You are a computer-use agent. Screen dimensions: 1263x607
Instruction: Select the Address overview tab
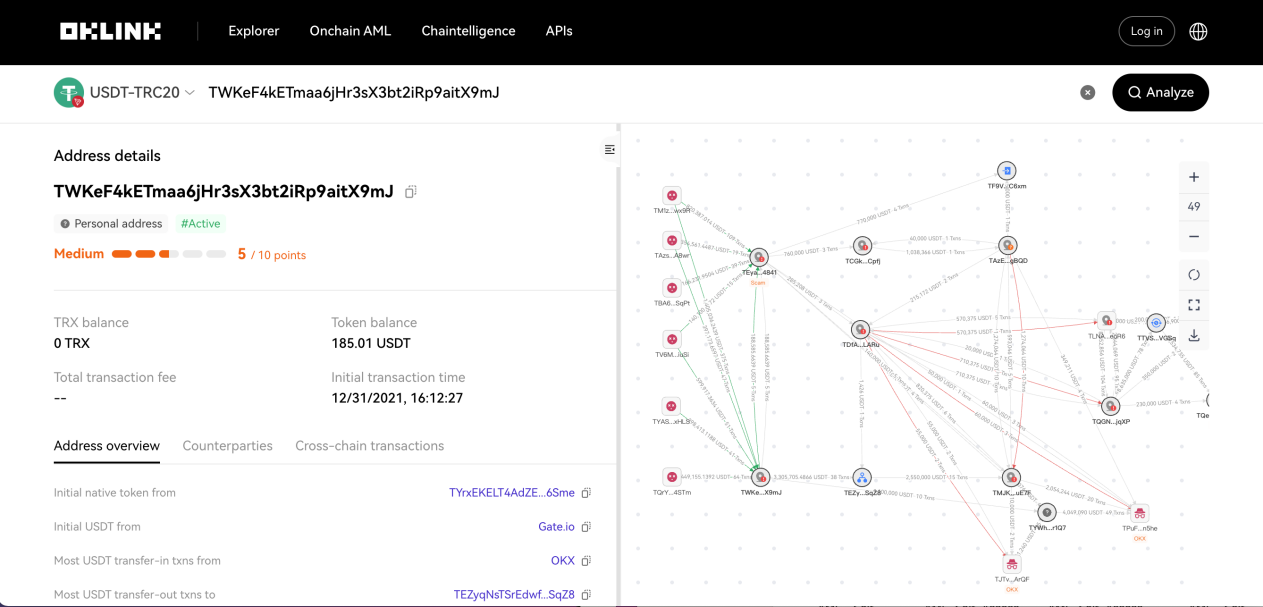pyautogui.click(x=107, y=446)
